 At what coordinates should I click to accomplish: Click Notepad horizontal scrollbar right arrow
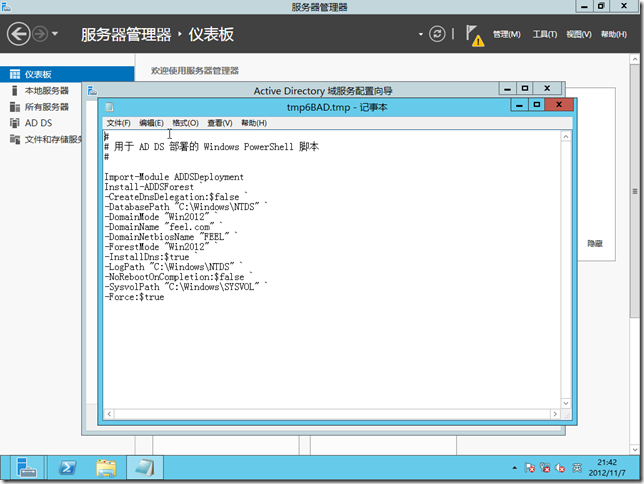point(555,414)
